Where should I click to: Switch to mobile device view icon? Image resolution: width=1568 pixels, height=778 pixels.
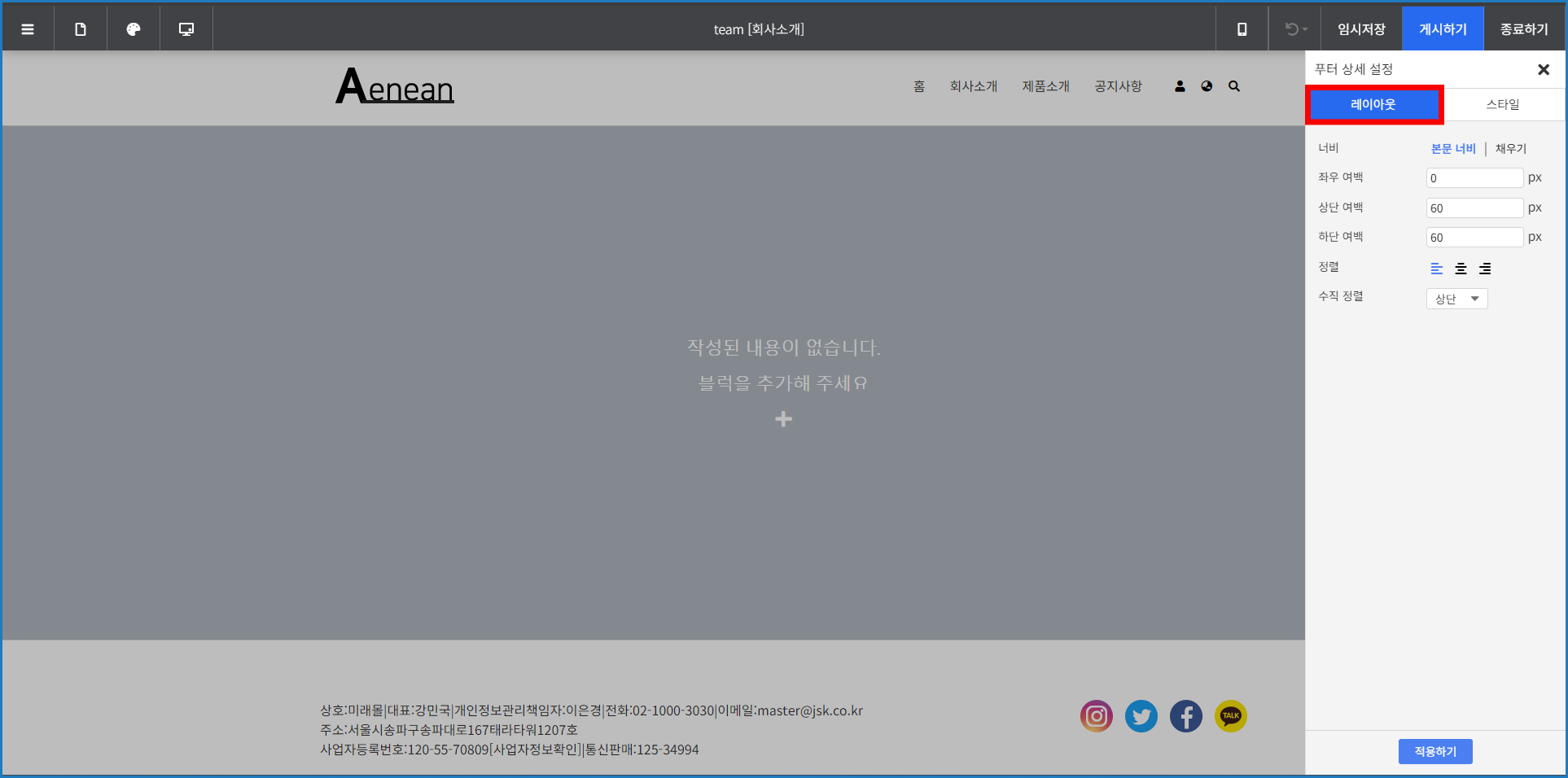1242,29
